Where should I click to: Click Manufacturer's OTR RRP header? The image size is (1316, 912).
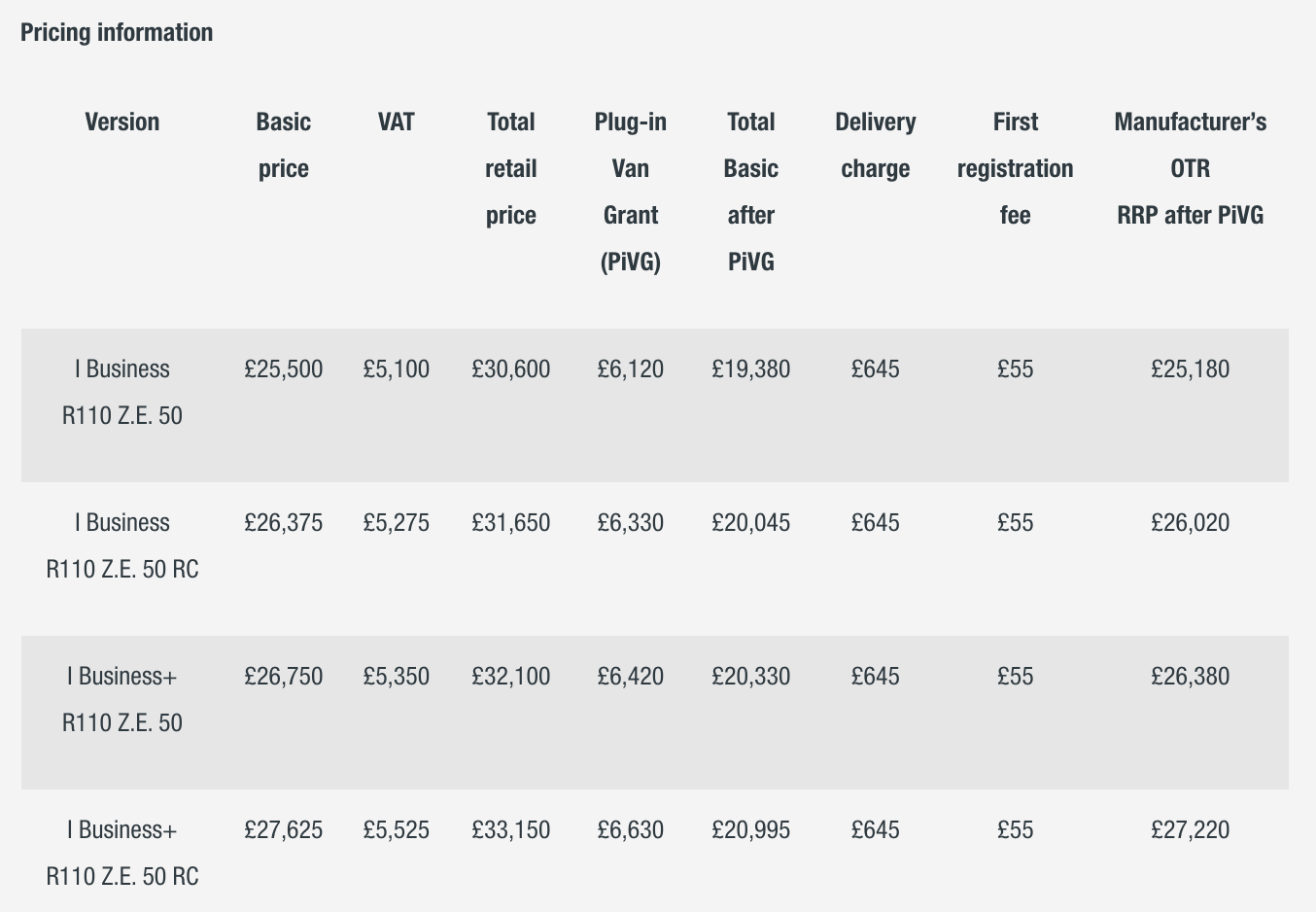[1190, 168]
